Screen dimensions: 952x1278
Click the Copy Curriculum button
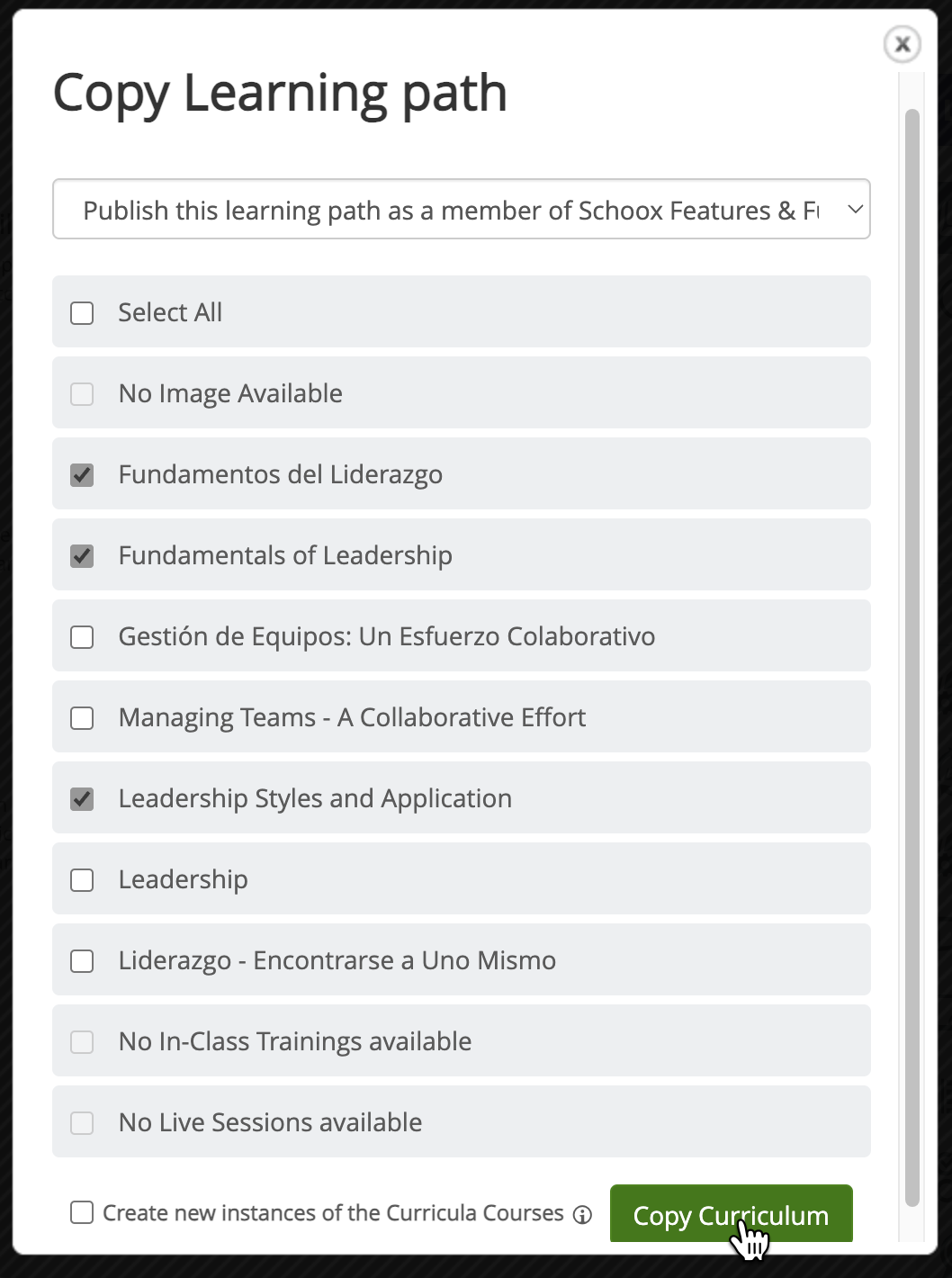(732, 1214)
